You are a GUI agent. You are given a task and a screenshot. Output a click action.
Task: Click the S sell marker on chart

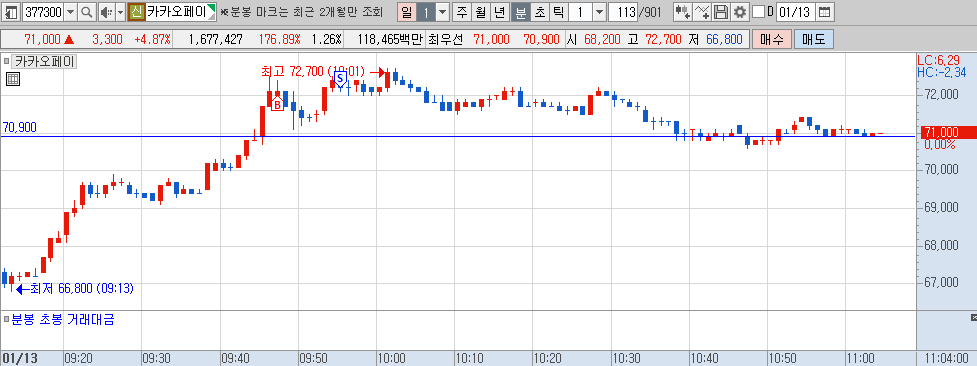click(x=340, y=78)
